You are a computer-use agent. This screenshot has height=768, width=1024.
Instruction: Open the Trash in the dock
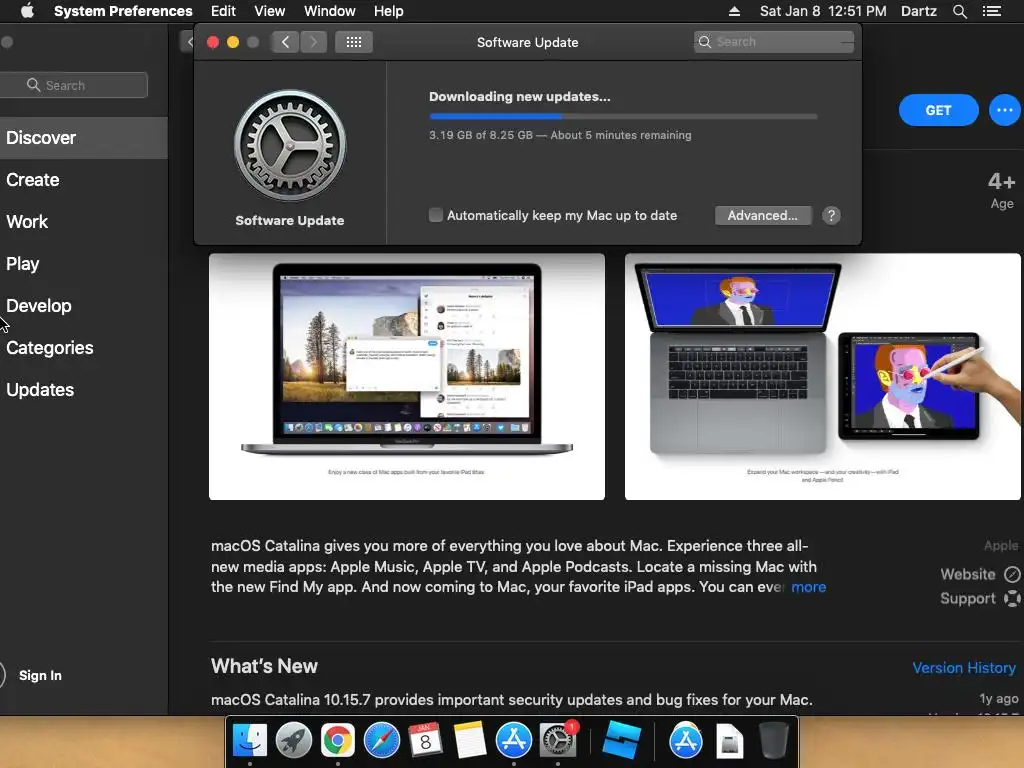tap(773, 740)
